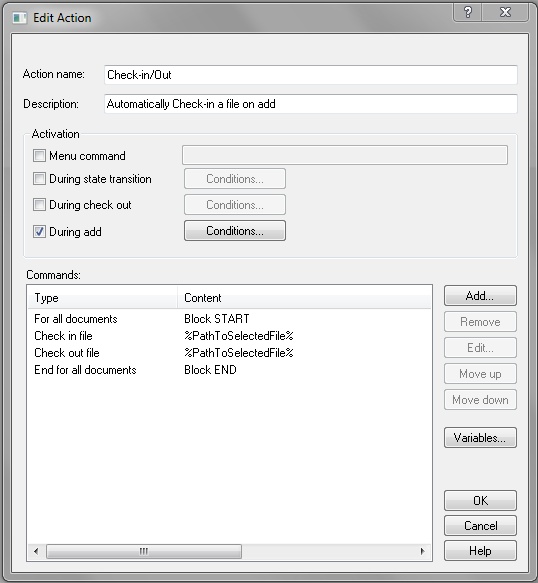
Task: Click the Content column header
Action: pyautogui.click(x=304, y=298)
